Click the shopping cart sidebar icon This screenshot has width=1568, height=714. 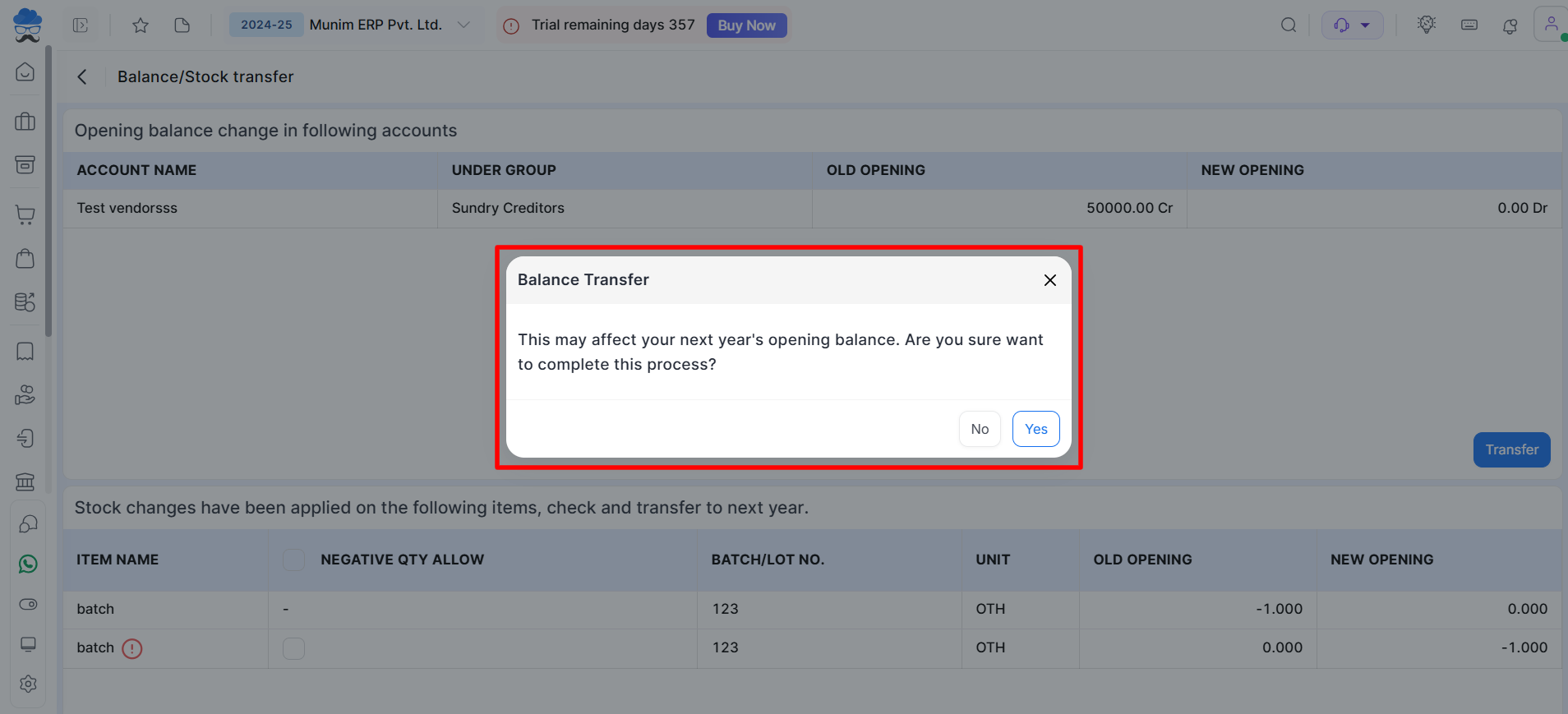tap(25, 215)
